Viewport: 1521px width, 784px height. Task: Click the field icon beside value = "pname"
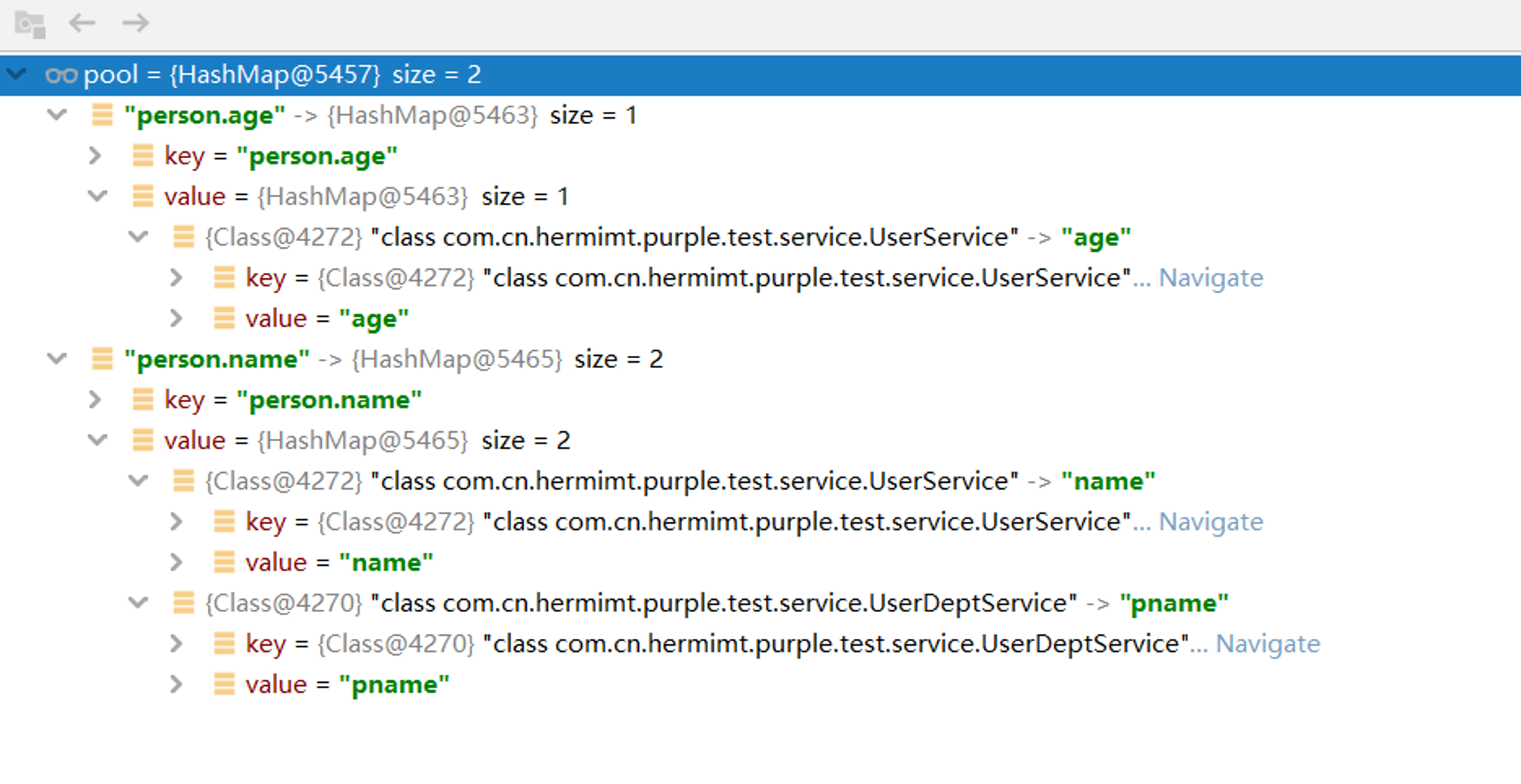(x=224, y=684)
